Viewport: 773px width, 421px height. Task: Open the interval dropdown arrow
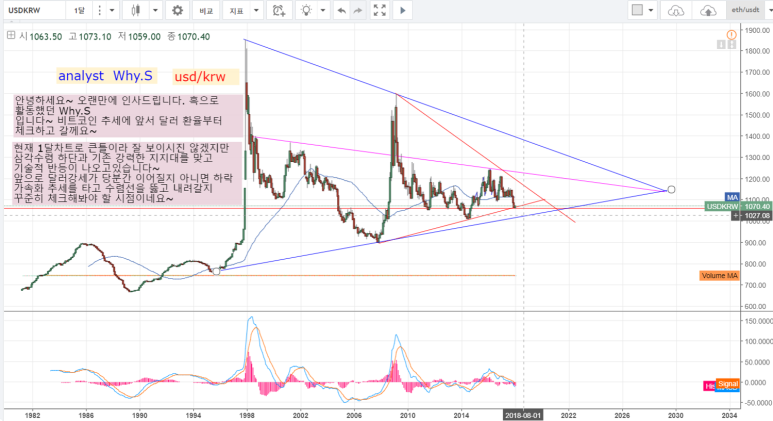112,10
